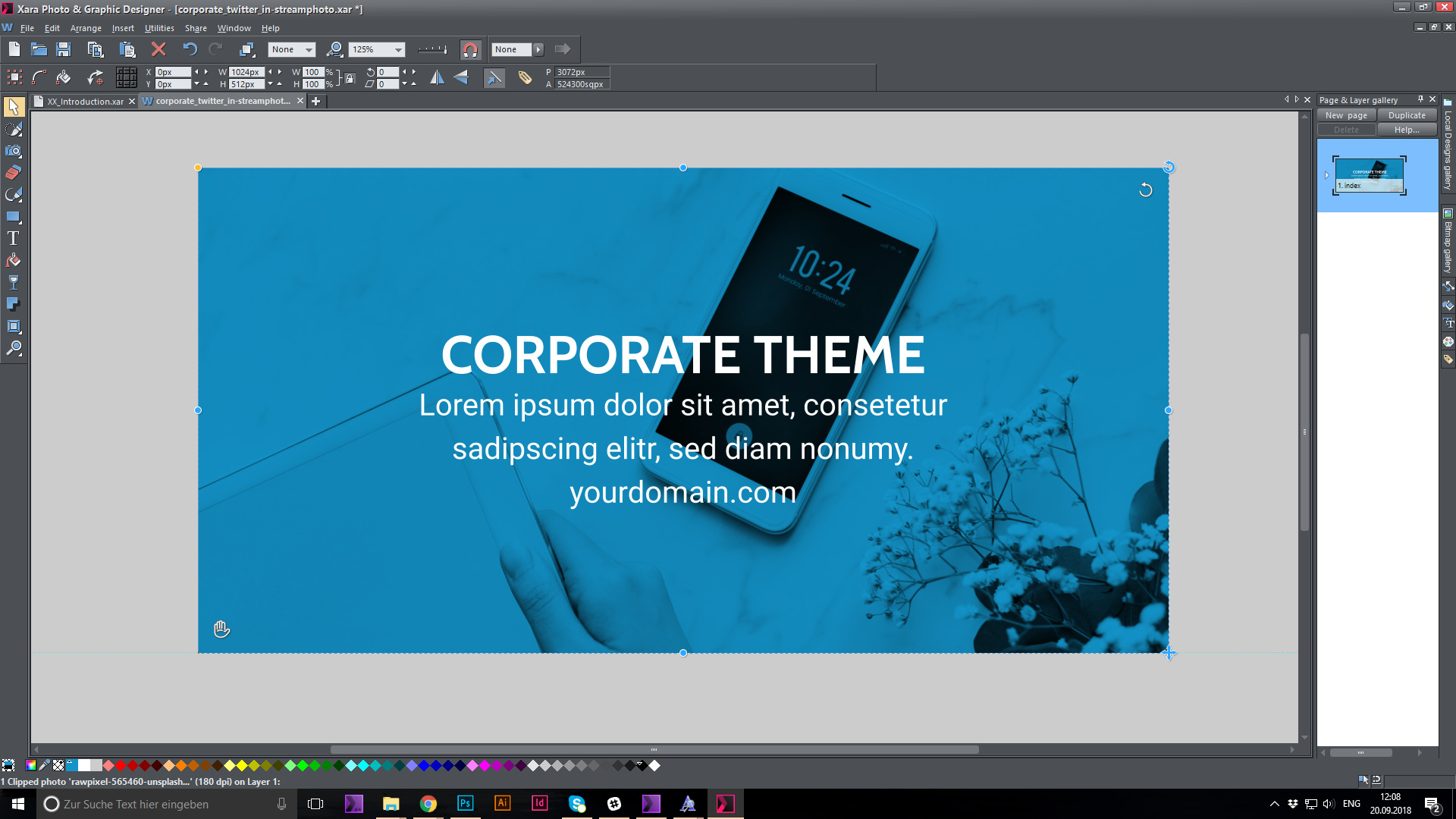
Task: Click the Flip horizontally icon
Action: tap(438, 77)
